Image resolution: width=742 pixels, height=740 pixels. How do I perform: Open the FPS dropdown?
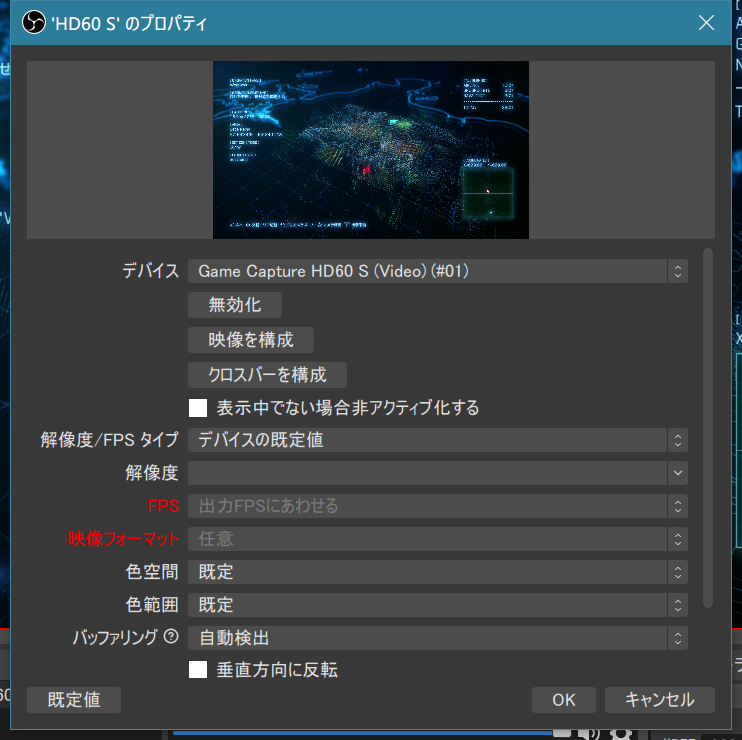438,506
